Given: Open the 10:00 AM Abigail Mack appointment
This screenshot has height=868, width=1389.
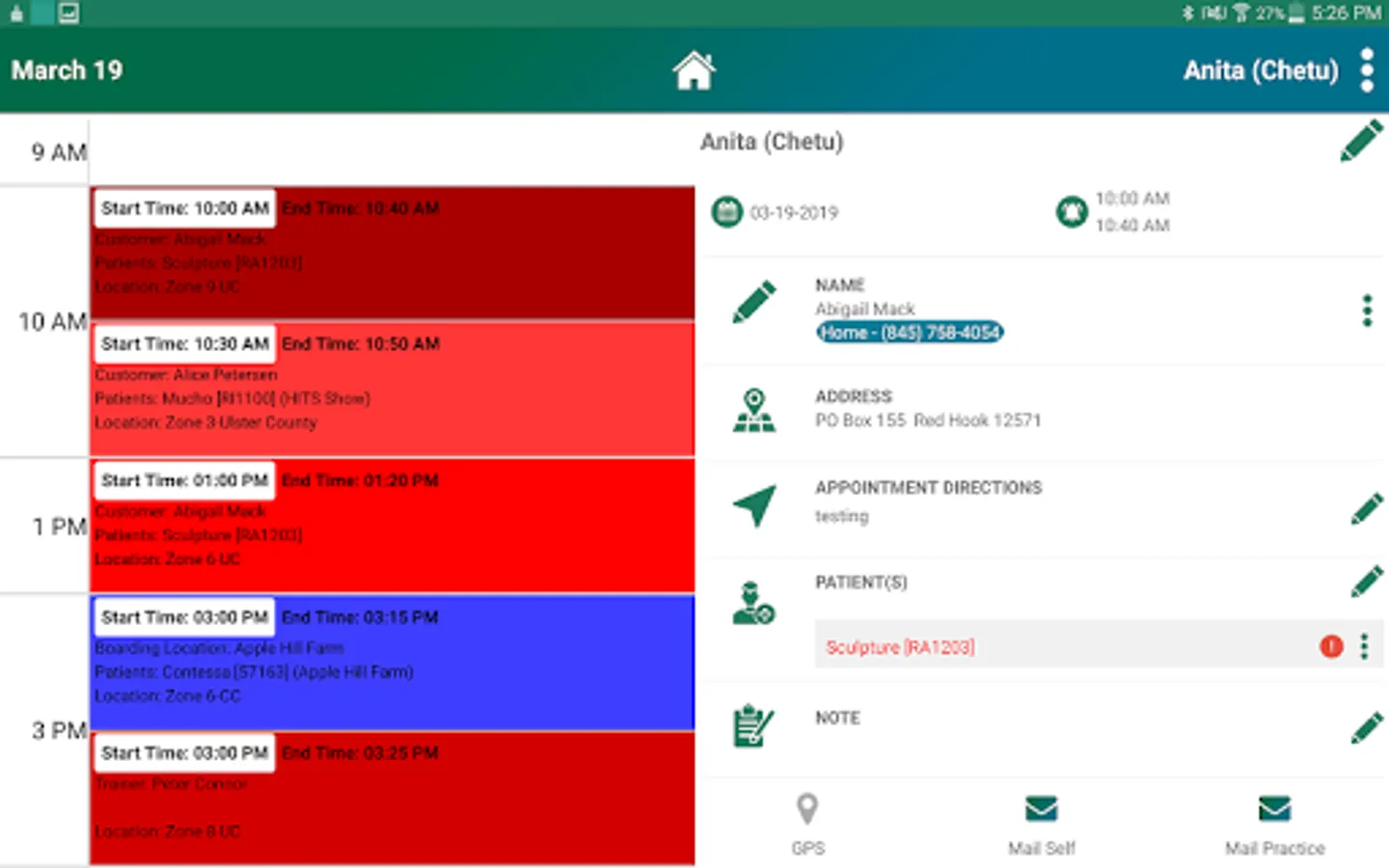Looking at the screenshot, I should tap(393, 253).
